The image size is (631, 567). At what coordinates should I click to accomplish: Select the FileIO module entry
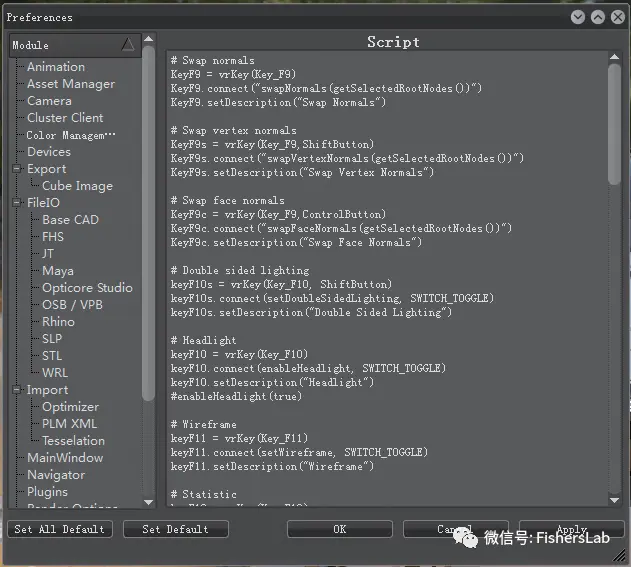pos(43,202)
